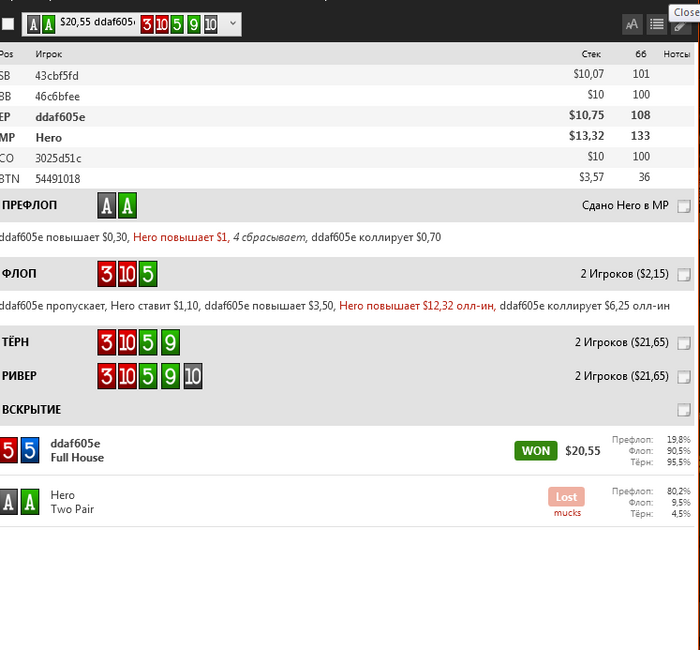The image size is (700, 650).
Task: Select player ddaf605e in the EP row
Action: (60, 117)
